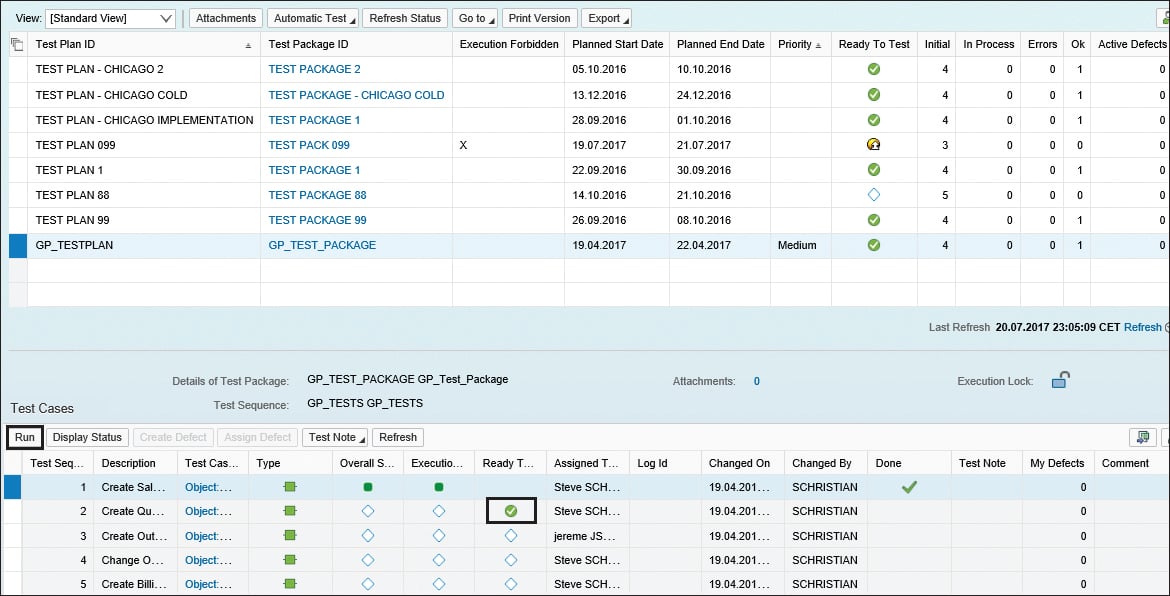Viewport: 1170px width, 596px height.
Task: Select row selector of GP_TESTPLAN row
Action: pyautogui.click(x=18, y=245)
